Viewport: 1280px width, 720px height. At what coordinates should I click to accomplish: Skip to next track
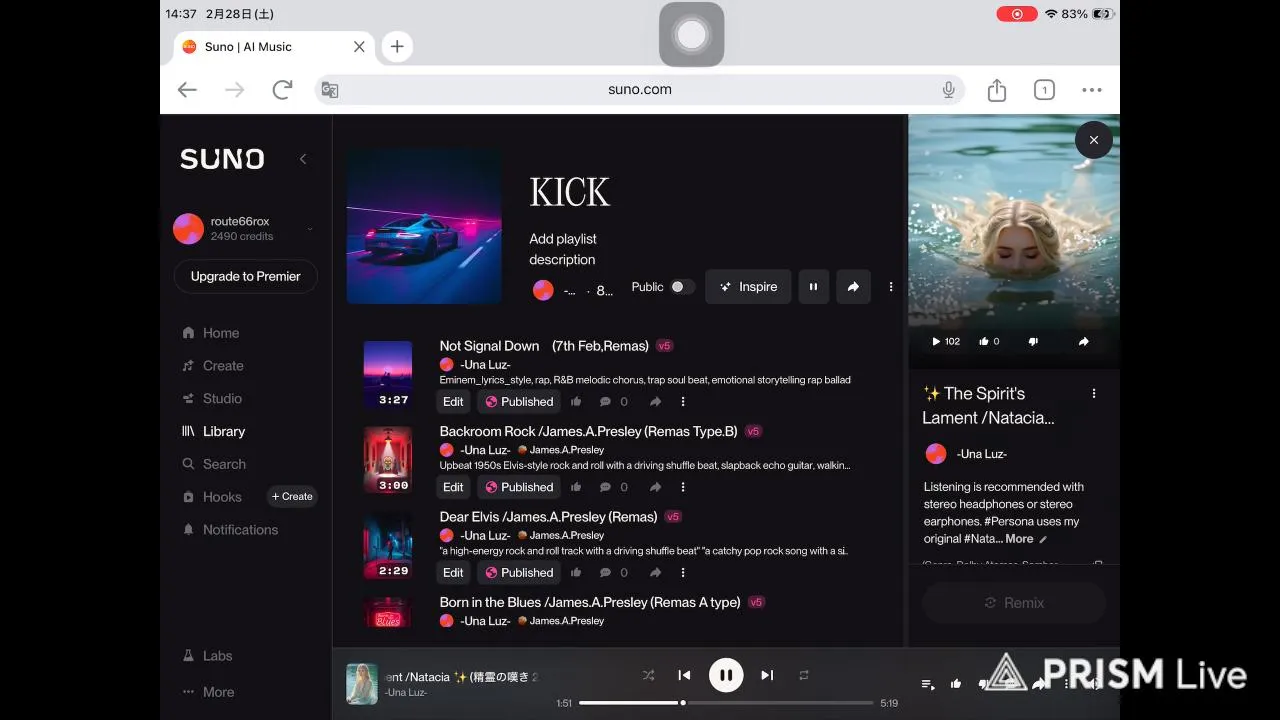point(767,675)
